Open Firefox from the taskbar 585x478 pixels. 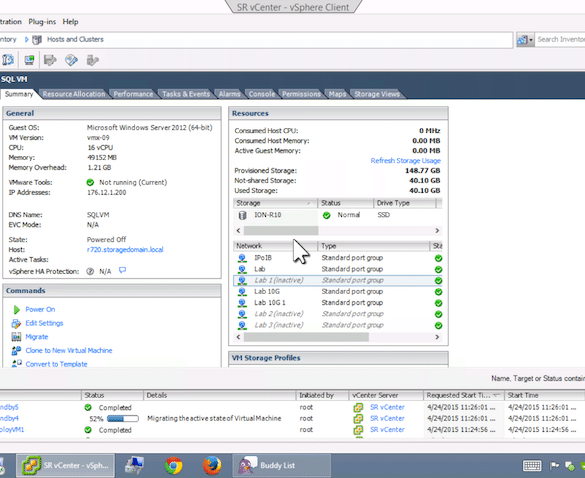212,465
